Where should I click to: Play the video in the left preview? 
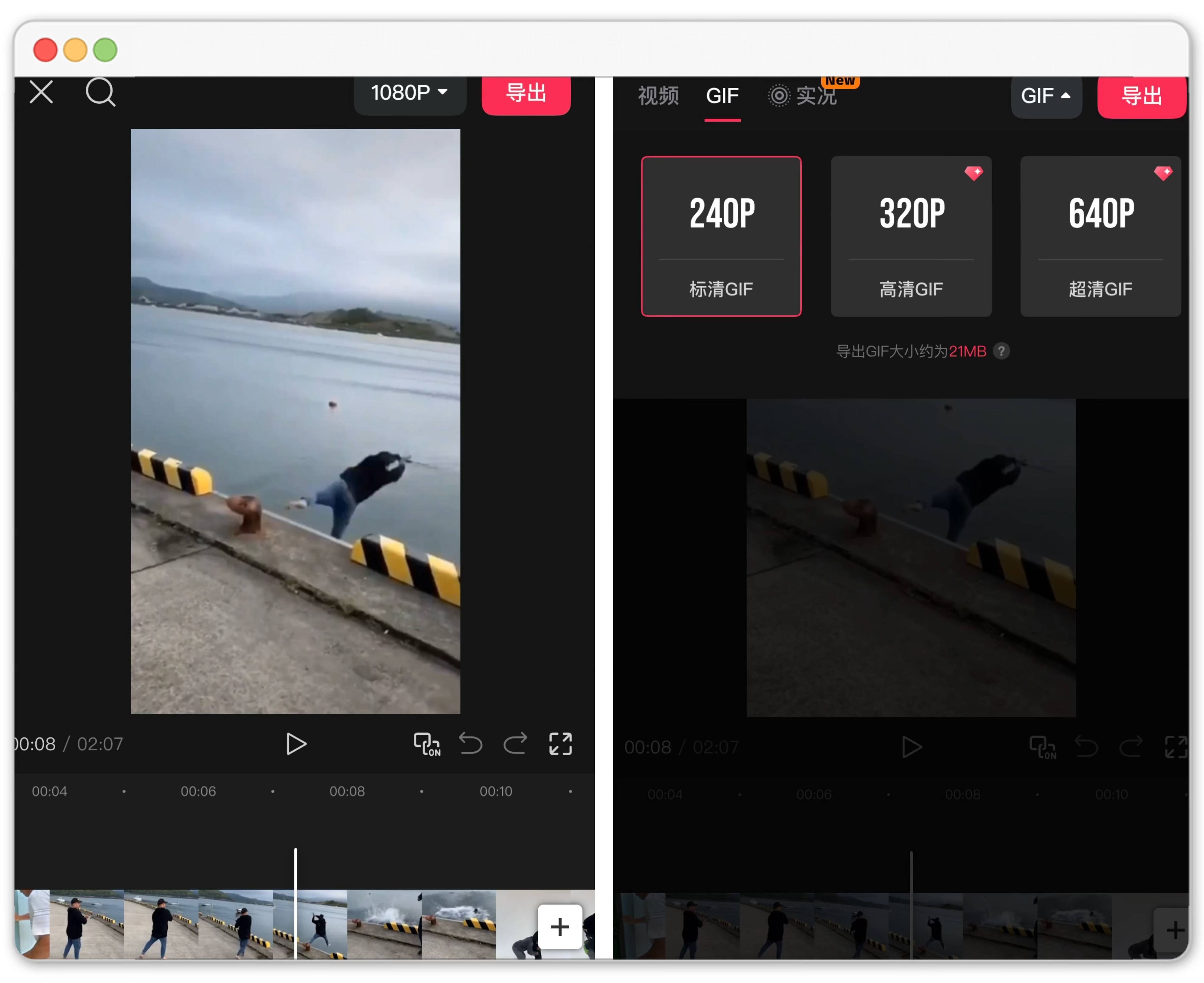tap(296, 744)
